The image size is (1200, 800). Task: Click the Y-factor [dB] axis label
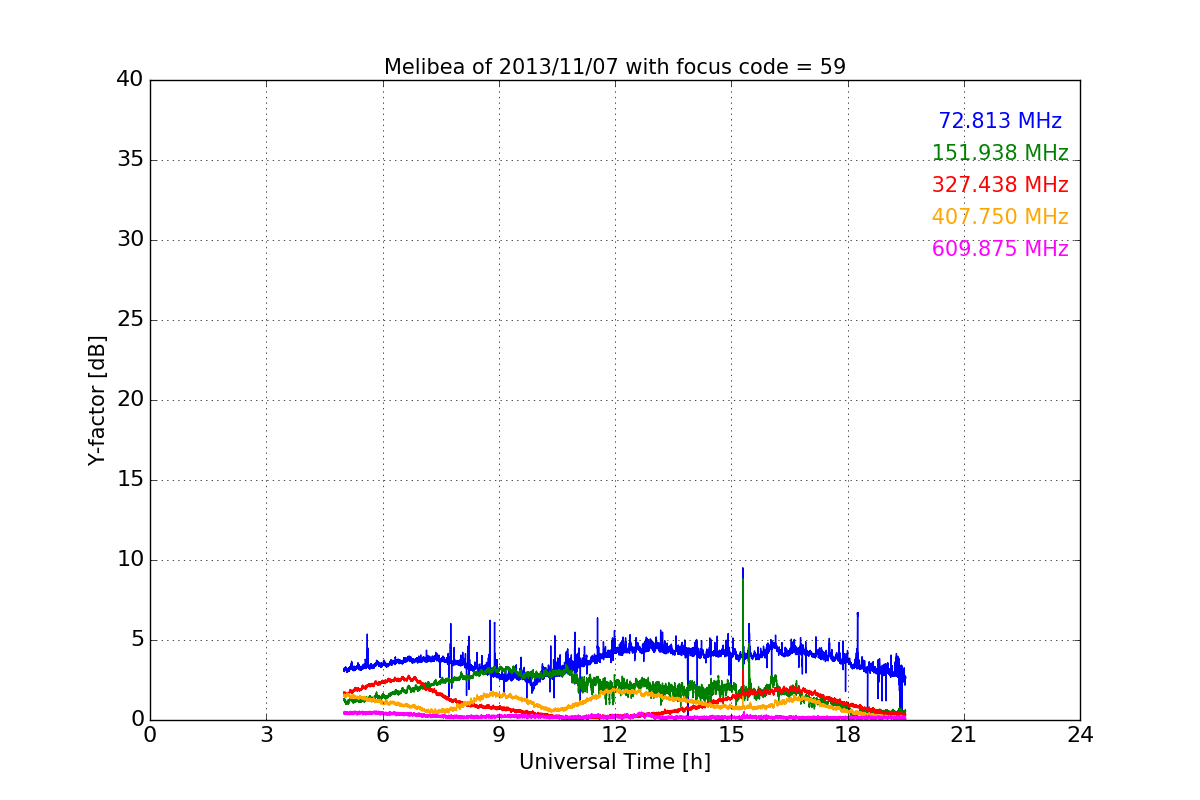(x=97, y=400)
